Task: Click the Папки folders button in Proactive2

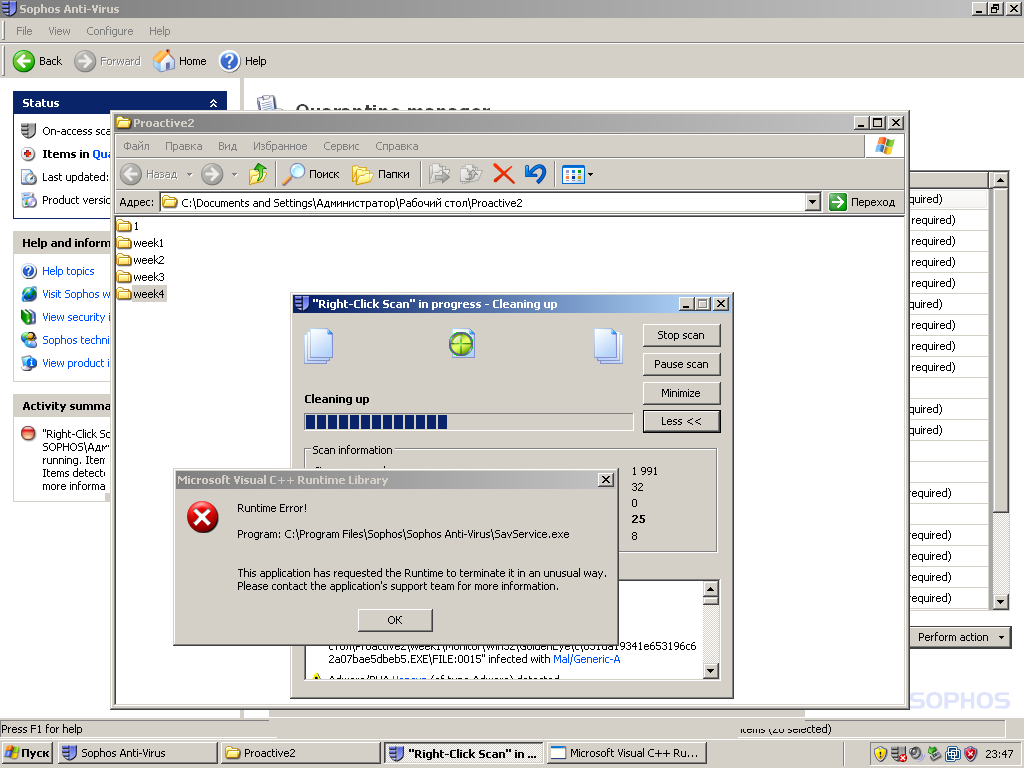Action: pyautogui.click(x=381, y=174)
